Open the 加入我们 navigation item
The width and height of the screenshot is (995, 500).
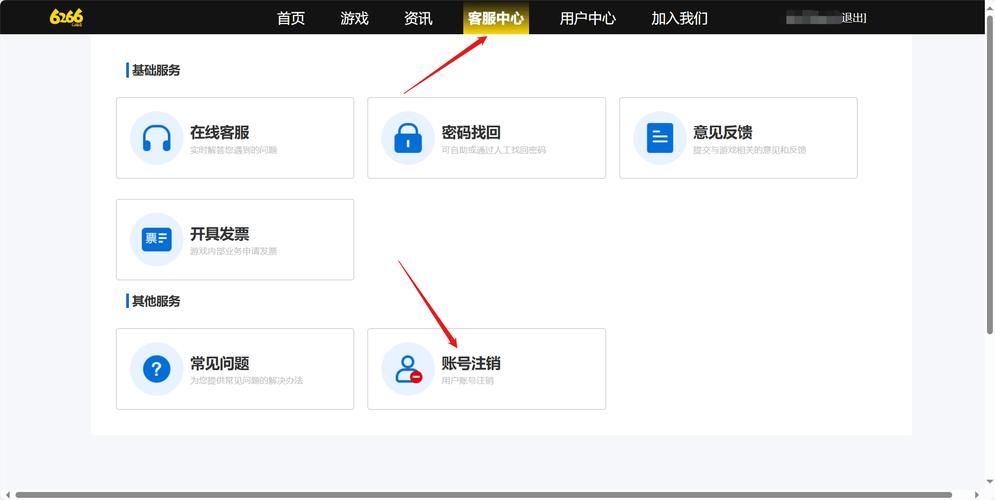[x=679, y=18]
